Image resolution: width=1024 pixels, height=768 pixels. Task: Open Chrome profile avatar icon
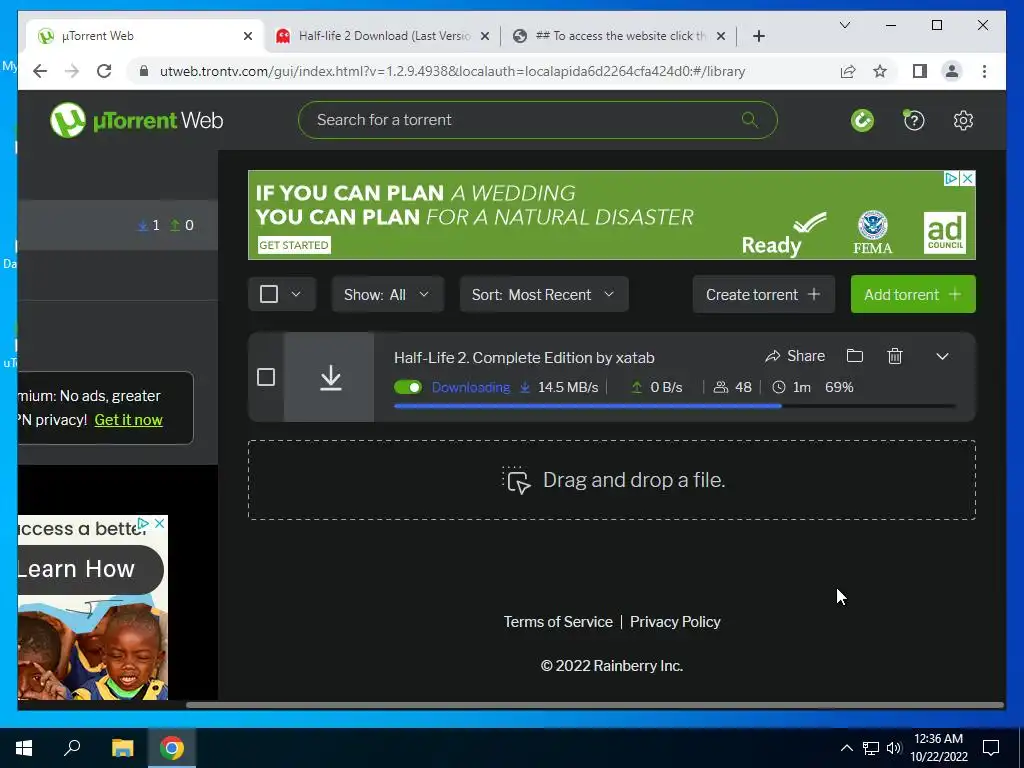pyautogui.click(x=952, y=71)
